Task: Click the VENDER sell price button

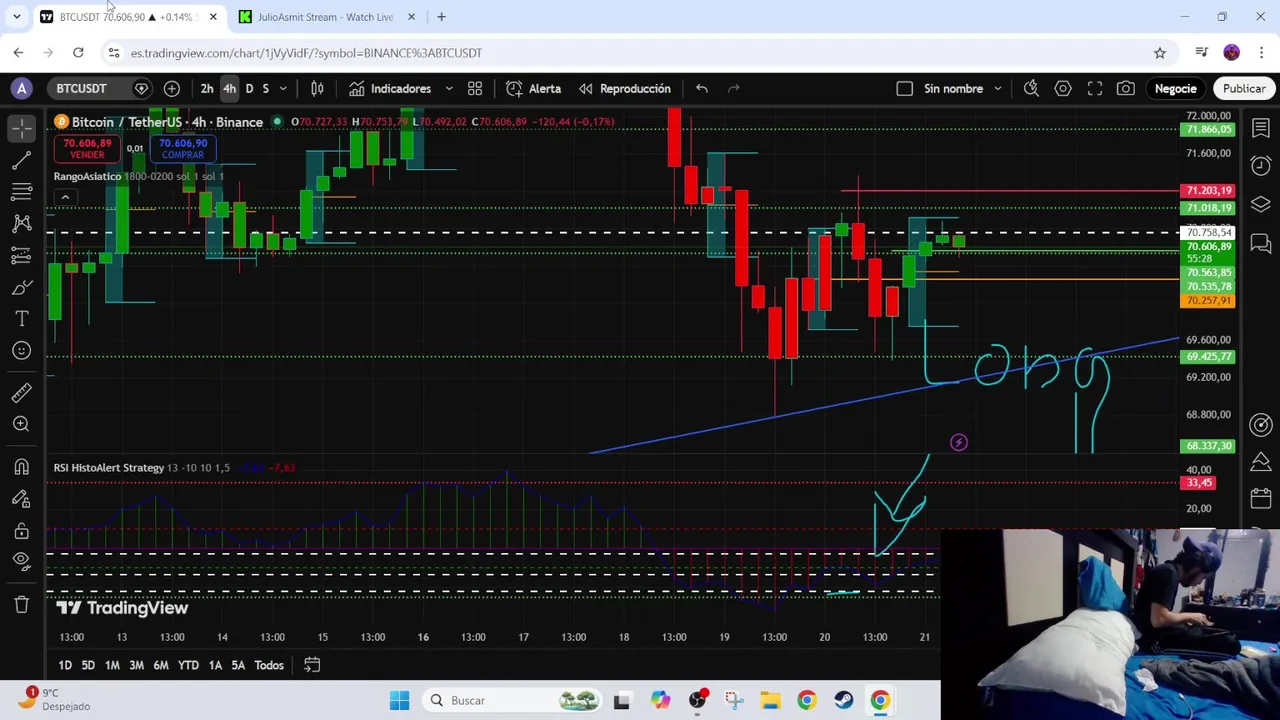Action: 87,149
